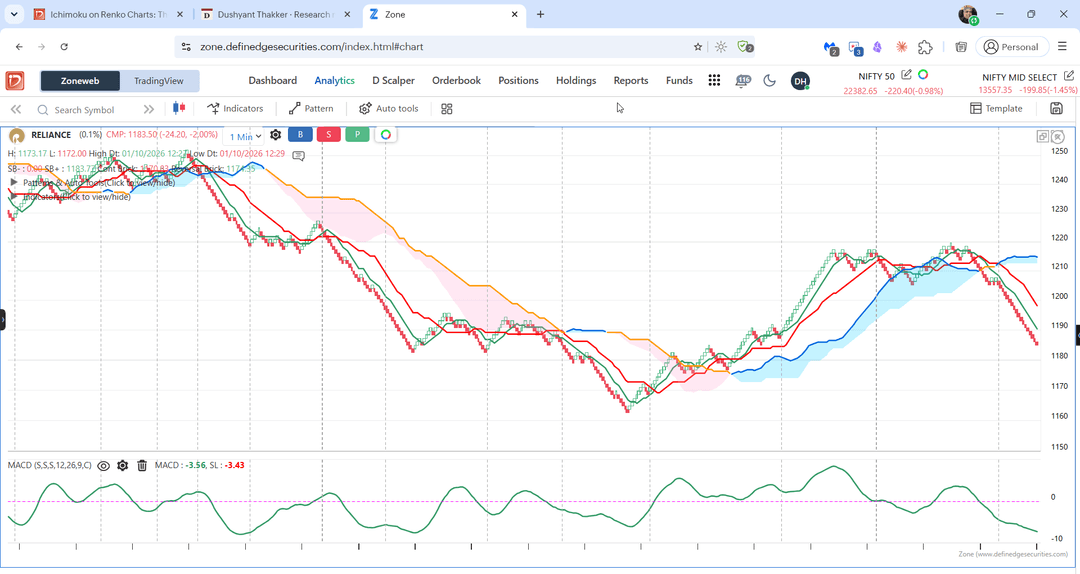Image resolution: width=1080 pixels, height=574 pixels.
Task: Click the green P button
Action: 357,134
